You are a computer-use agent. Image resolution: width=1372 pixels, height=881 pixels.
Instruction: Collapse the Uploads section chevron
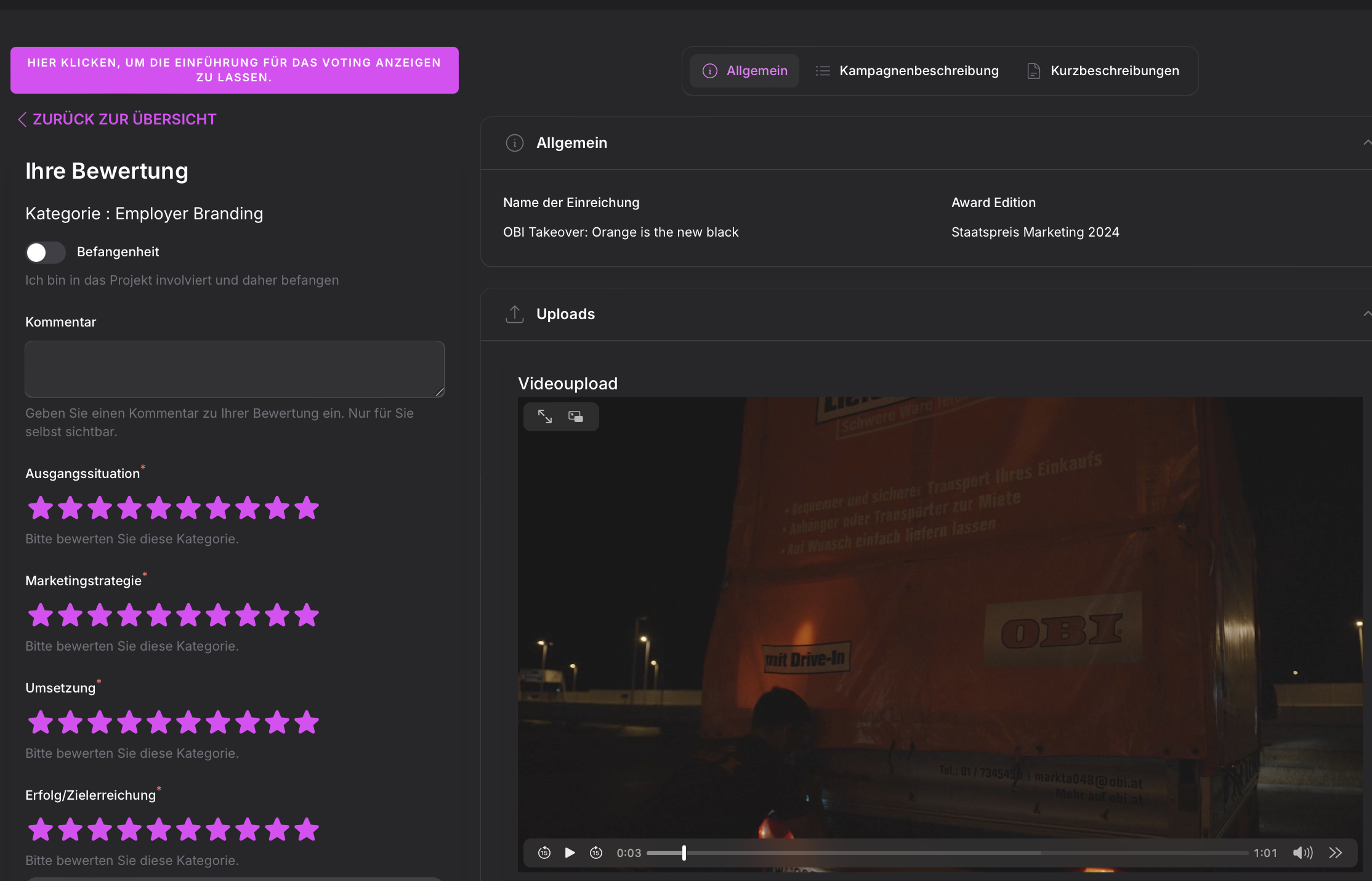point(1366,314)
